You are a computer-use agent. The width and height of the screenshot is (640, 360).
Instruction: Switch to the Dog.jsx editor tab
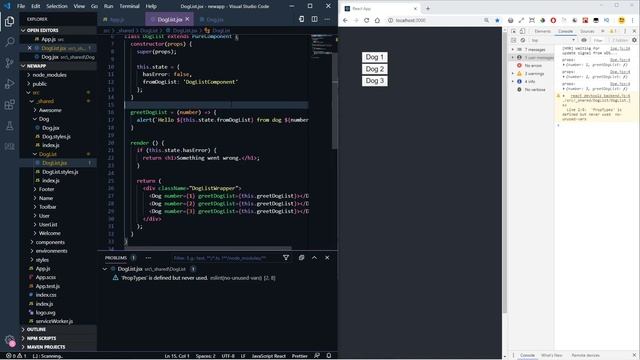[214, 20]
